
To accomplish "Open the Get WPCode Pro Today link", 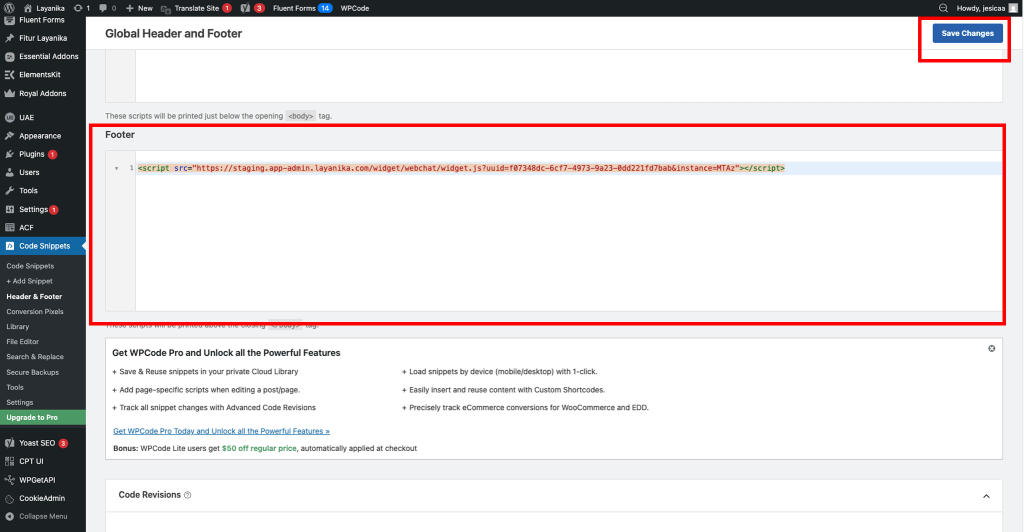I will 221,431.
